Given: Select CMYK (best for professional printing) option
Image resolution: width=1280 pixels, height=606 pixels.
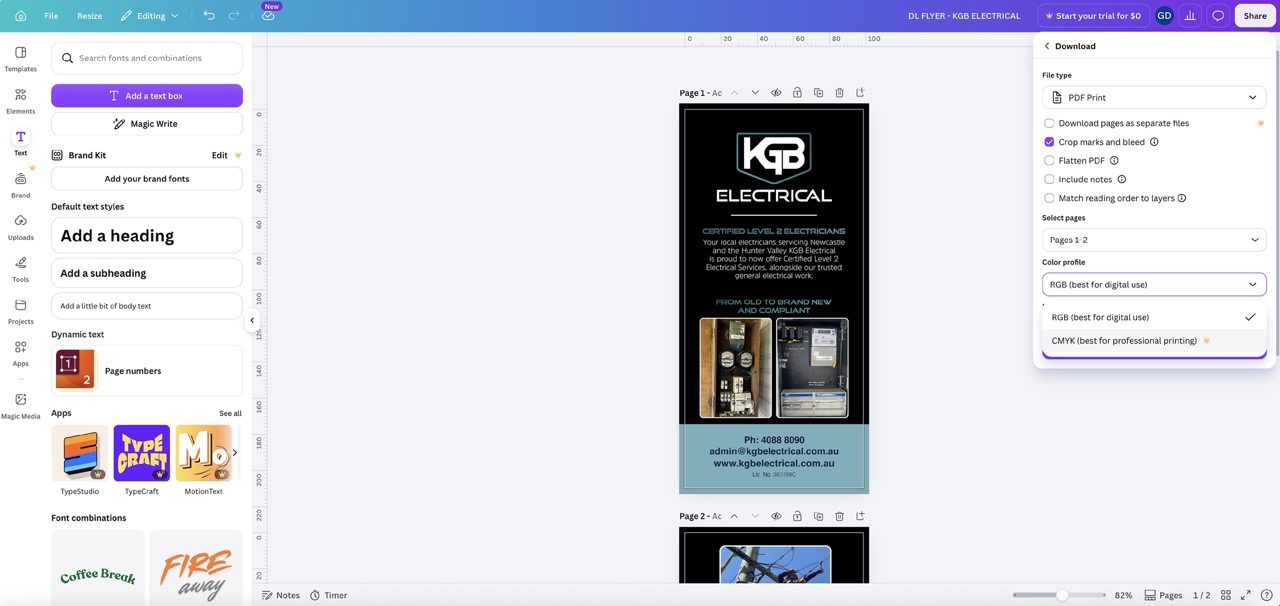Looking at the screenshot, I should click(x=1154, y=340).
